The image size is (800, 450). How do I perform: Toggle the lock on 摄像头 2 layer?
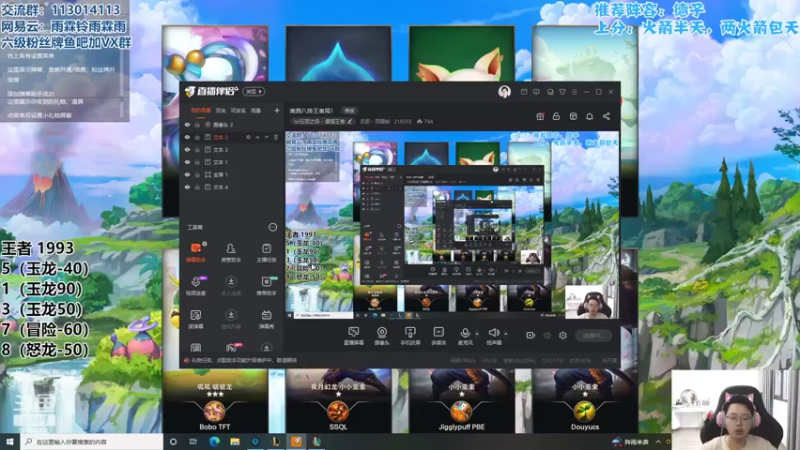coord(197,124)
